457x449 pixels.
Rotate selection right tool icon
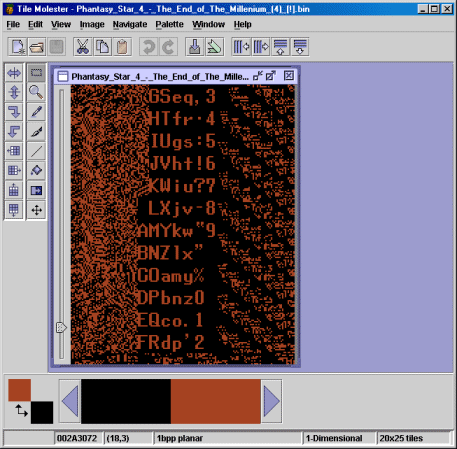coord(14,112)
